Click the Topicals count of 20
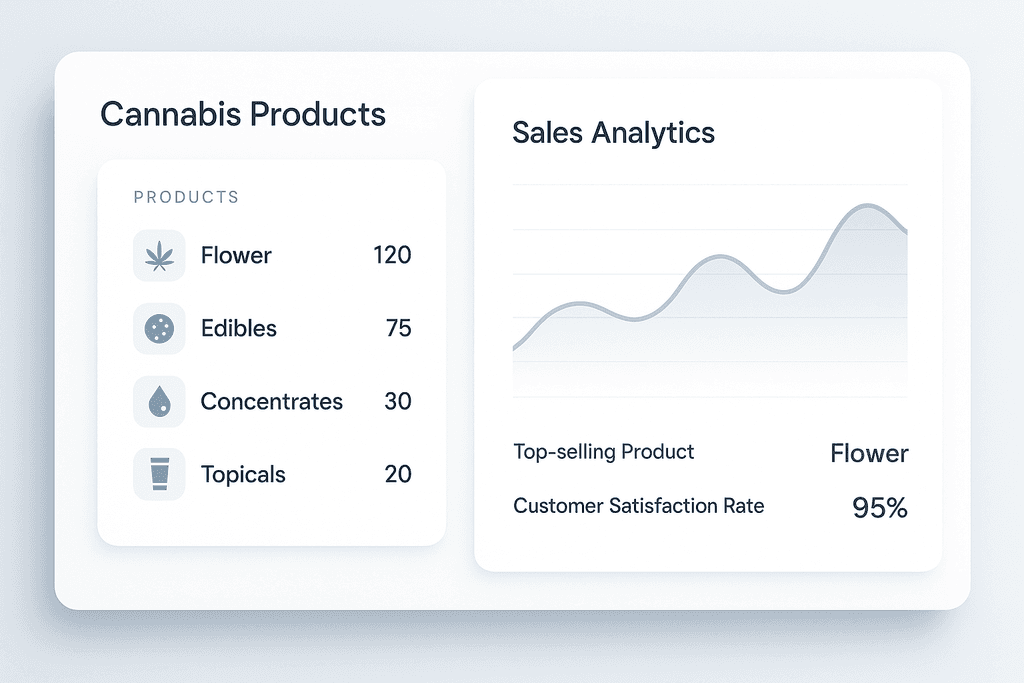The image size is (1024, 683). (398, 474)
